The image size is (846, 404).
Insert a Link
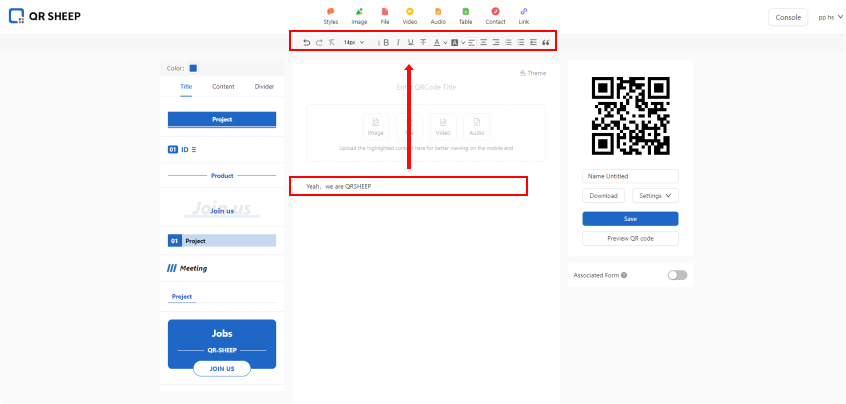pos(524,16)
